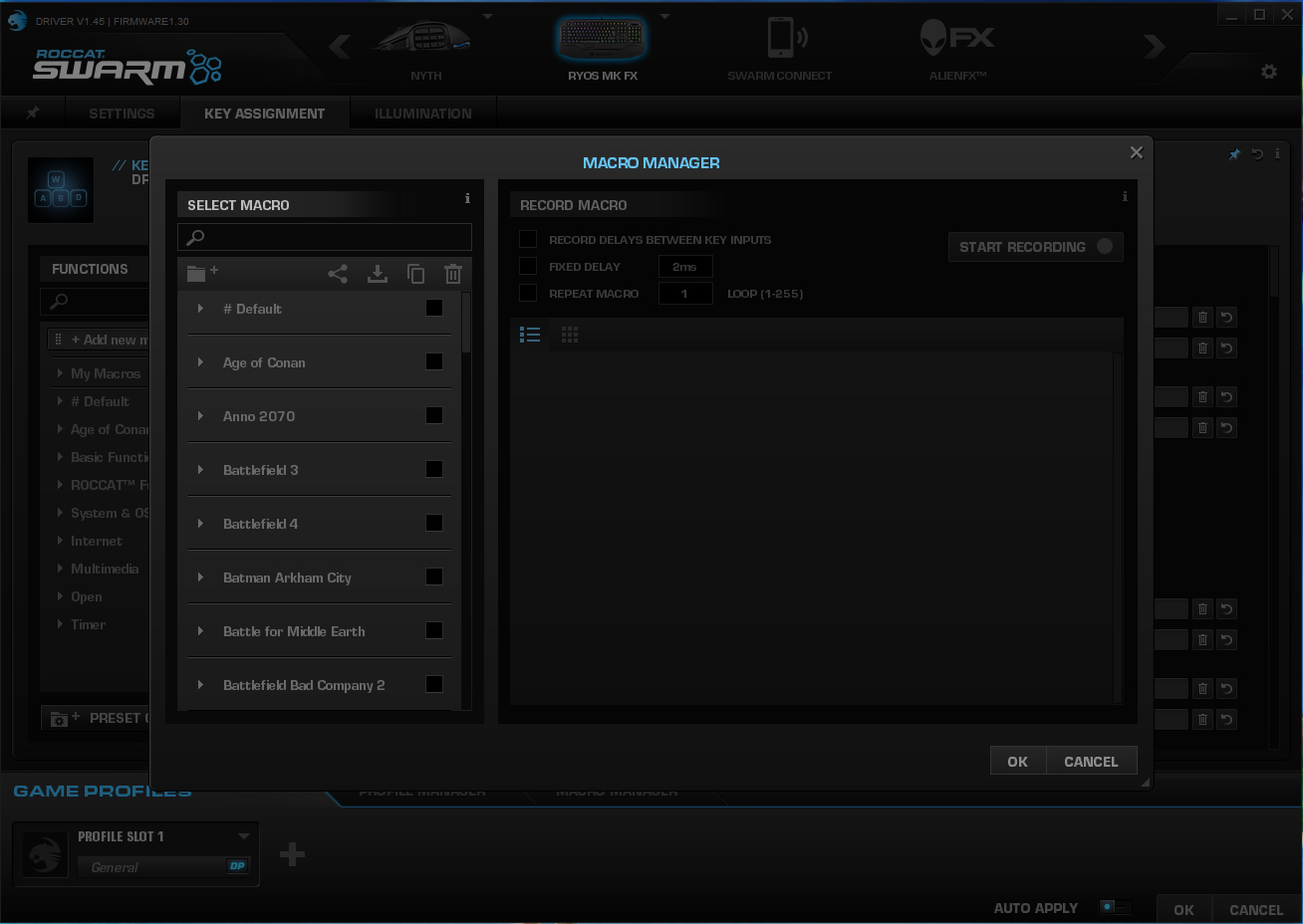Check the Battlefield 3 macro set
The image size is (1303, 924).
pos(434,469)
